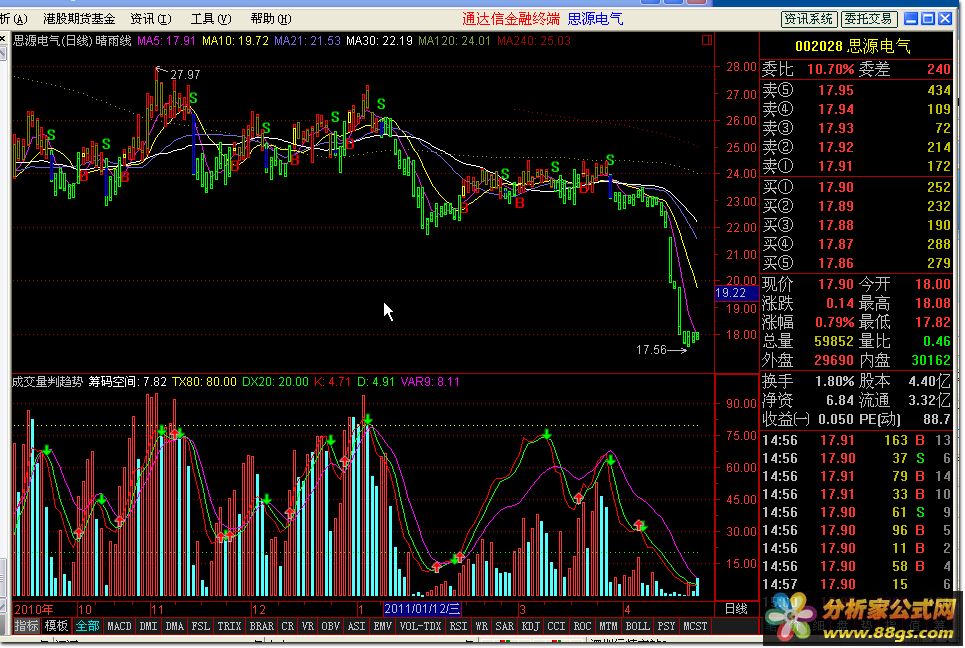Switch to the CR indicator tab
Image resolution: width=965 pixels, height=648 pixels.
pos(287,626)
